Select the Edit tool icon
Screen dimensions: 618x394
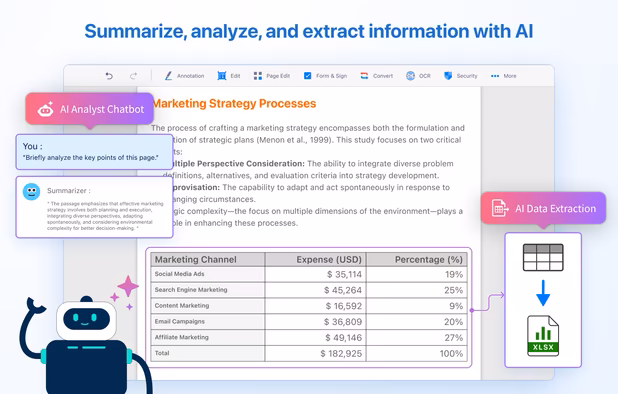(x=222, y=76)
